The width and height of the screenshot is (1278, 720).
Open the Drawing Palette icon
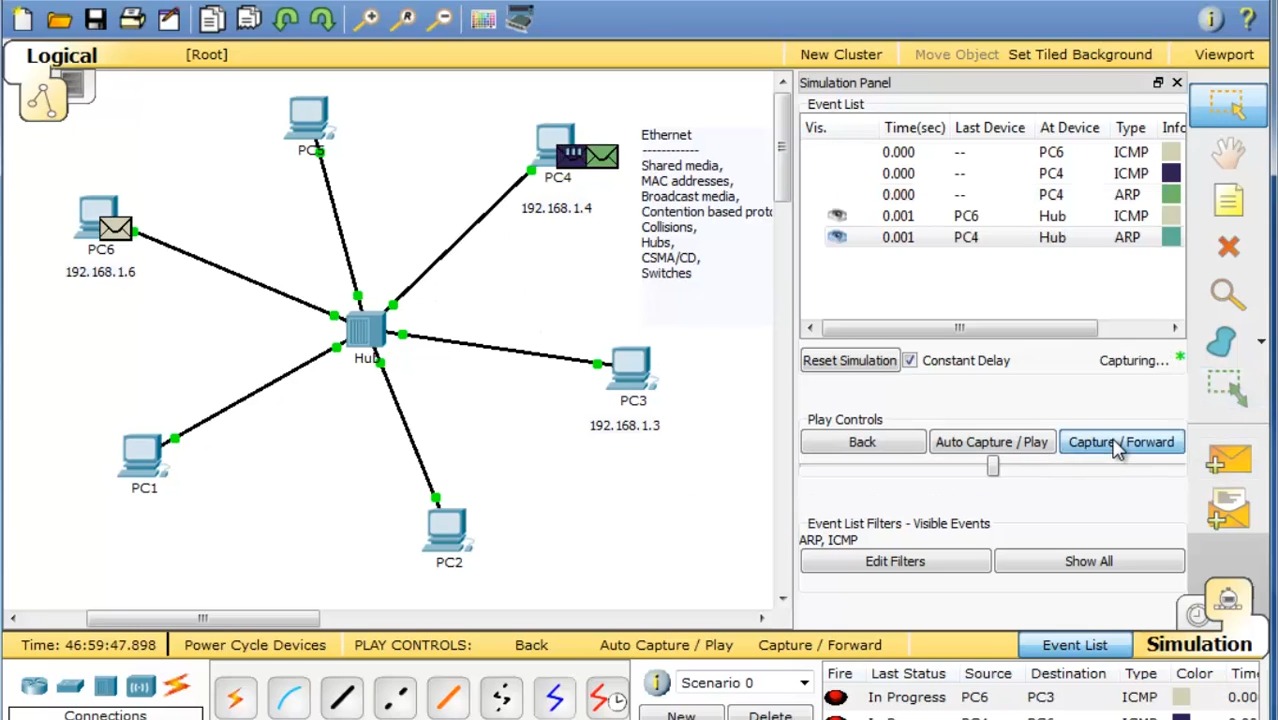click(x=483, y=19)
